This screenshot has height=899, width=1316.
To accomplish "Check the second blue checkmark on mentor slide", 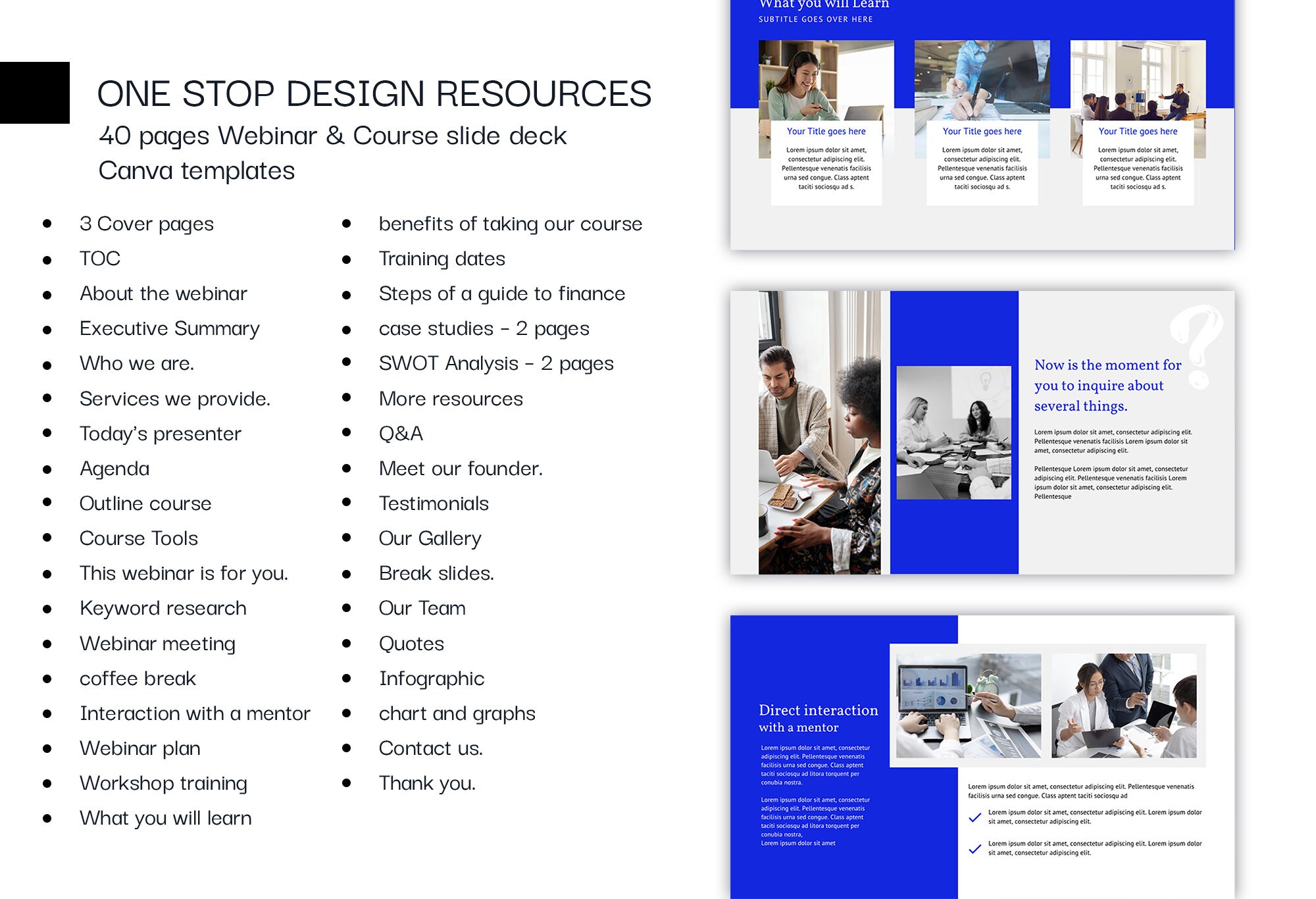I will pyautogui.click(x=974, y=849).
